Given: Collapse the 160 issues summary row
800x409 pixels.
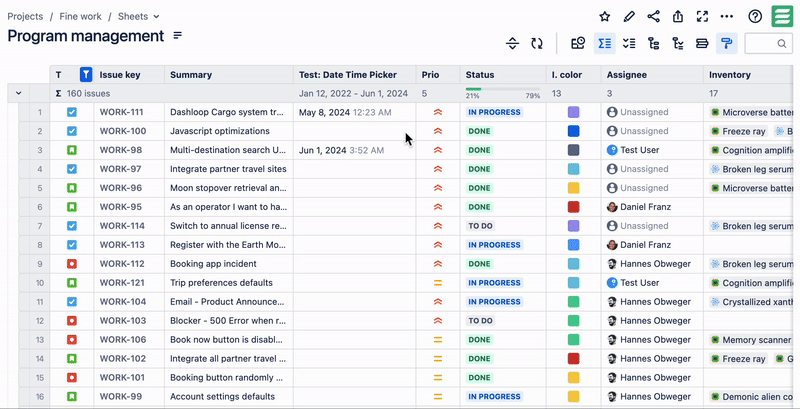Looking at the screenshot, I should [x=18, y=93].
